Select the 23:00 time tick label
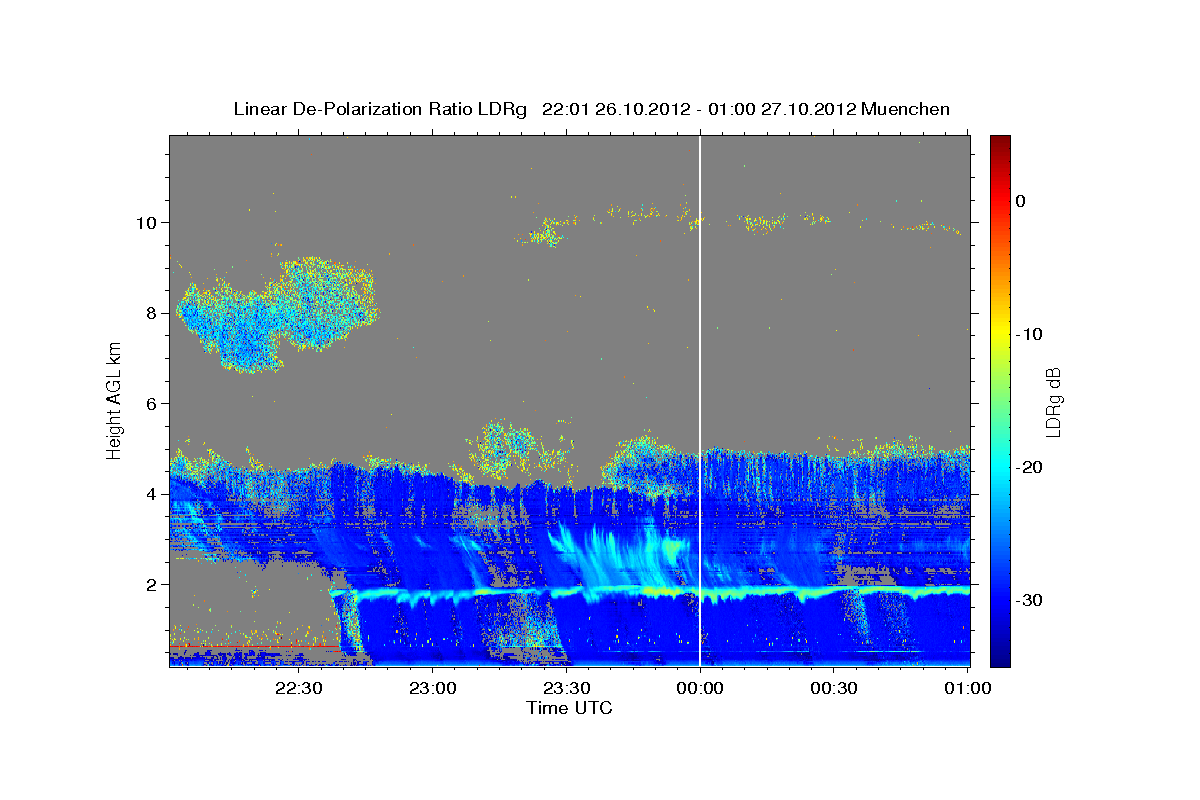 coord(432,688)
